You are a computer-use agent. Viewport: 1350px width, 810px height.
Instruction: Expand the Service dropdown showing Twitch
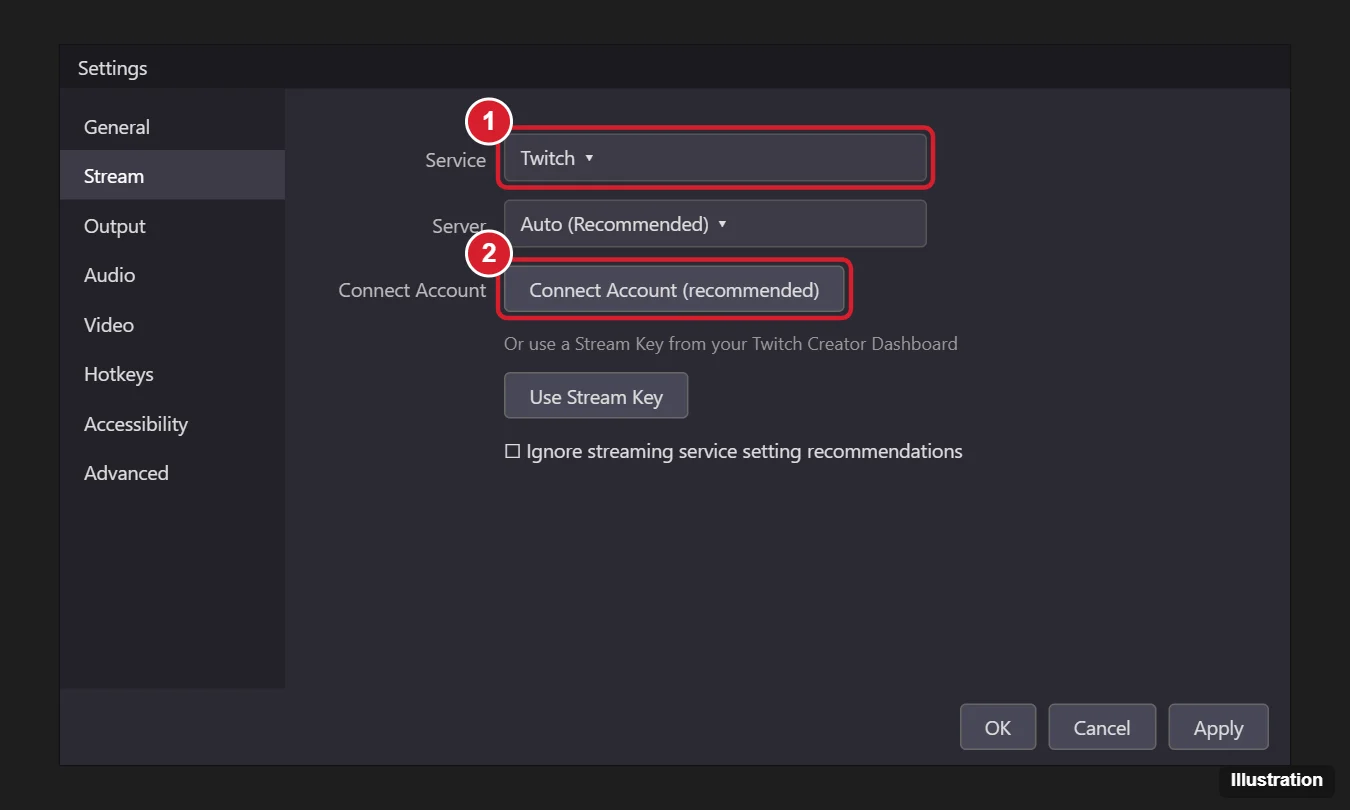coord(715,158)
